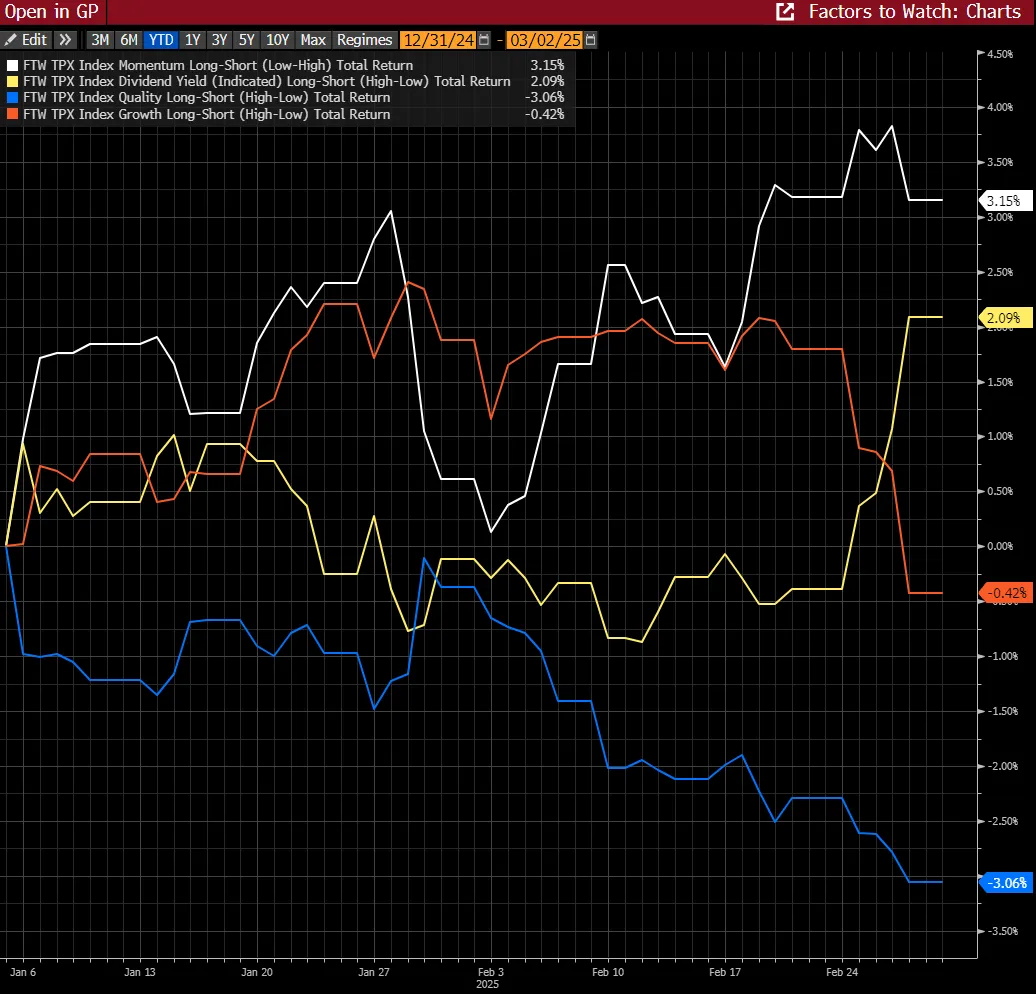The height and width of the screenshot is (994, 1036).
Task: Choose the 1Y range tab
Action: pos(192,40)
